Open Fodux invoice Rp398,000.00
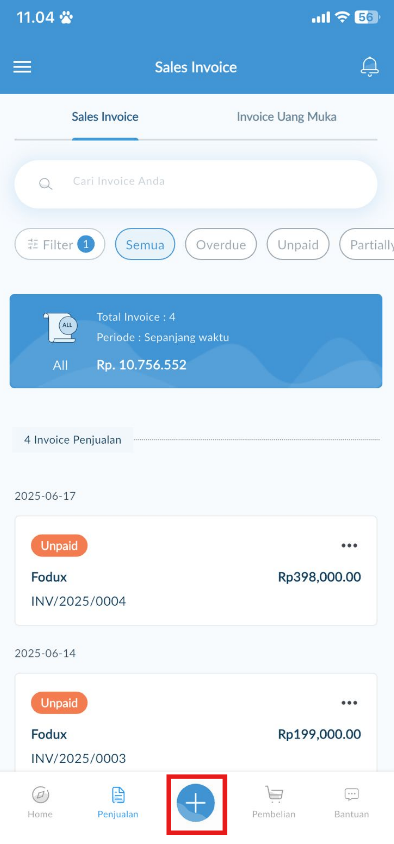The width and height of the screenshot is (394, 844). point(196,571)
